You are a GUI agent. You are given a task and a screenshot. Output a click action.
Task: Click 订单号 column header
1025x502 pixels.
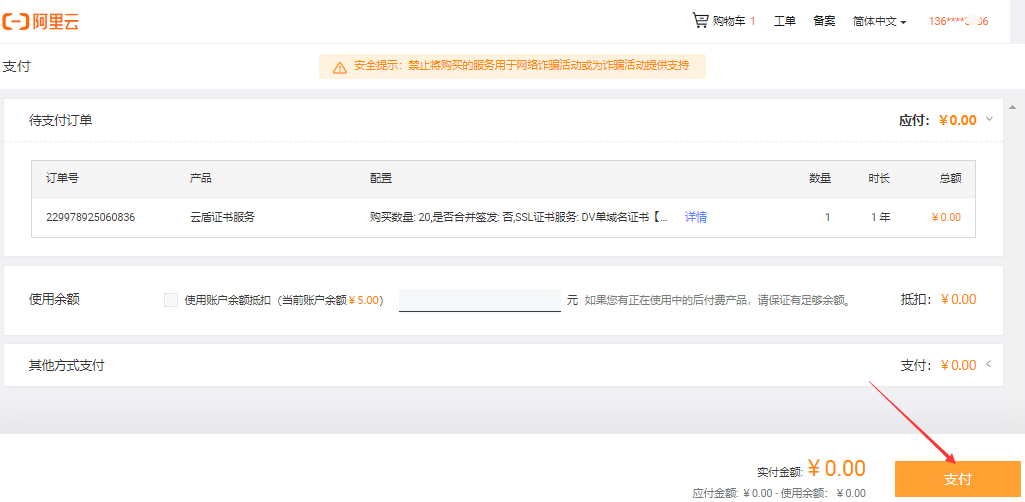[62, 178]
